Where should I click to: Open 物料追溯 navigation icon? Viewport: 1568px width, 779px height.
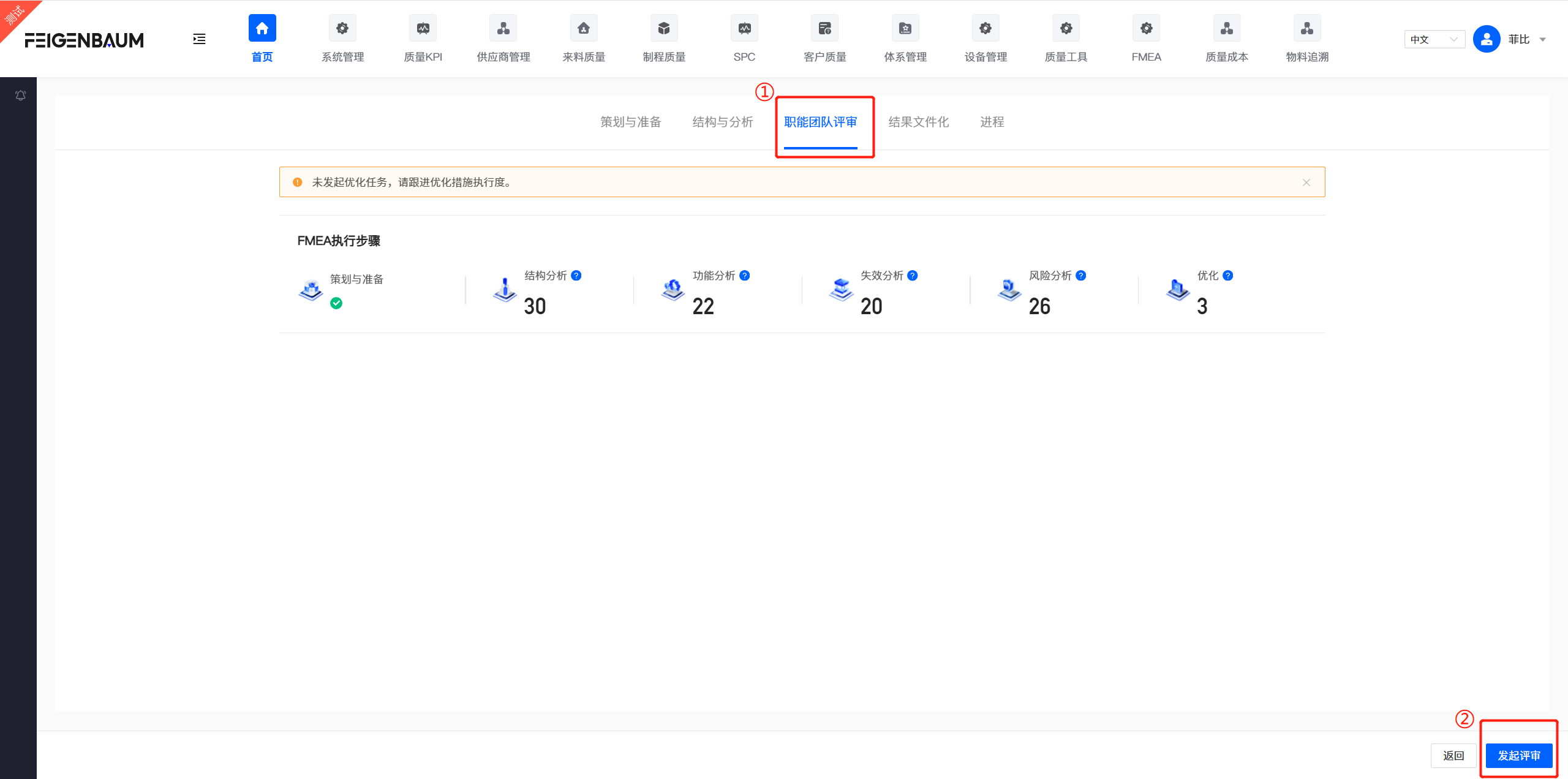pos(1306,29)
